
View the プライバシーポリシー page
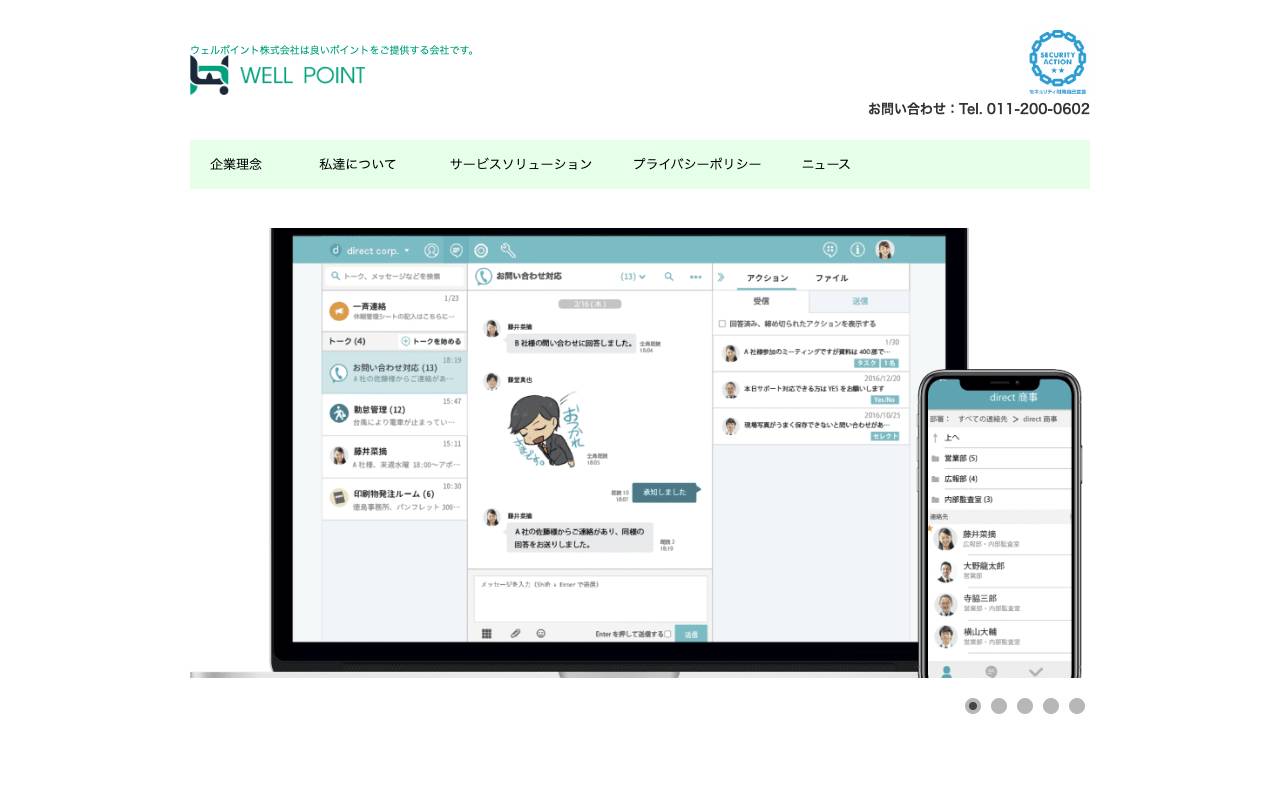pyautogui.click(x=697, y=164)
